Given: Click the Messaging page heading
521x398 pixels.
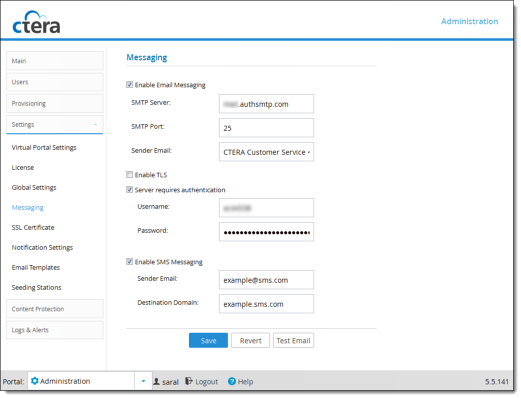Looking at the screenshot, I should click(x=147, y=57).
